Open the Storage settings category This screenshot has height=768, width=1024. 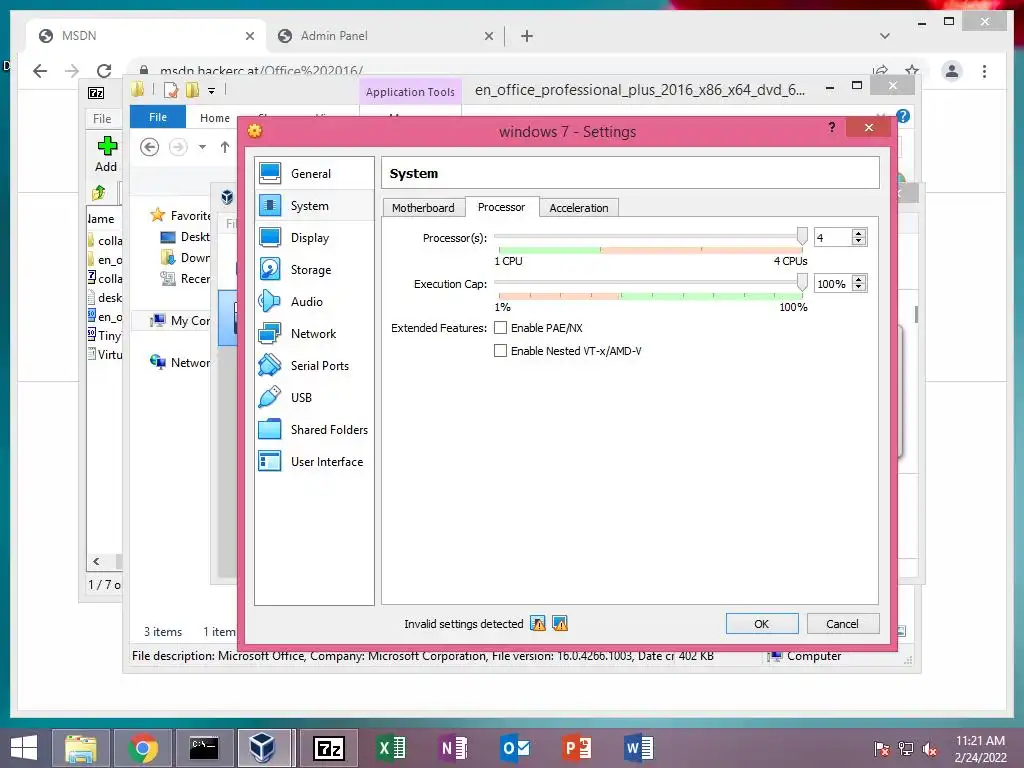(314, 270)
